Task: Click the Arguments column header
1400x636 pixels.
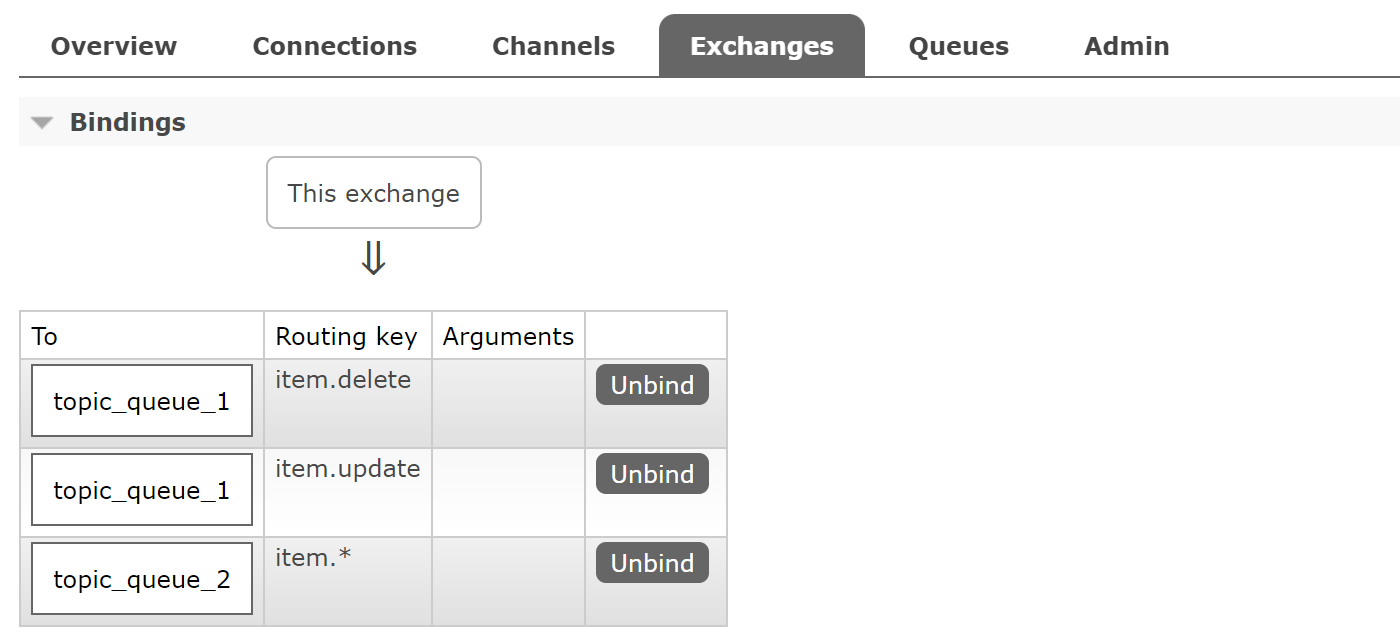Action: click(508, 336)
